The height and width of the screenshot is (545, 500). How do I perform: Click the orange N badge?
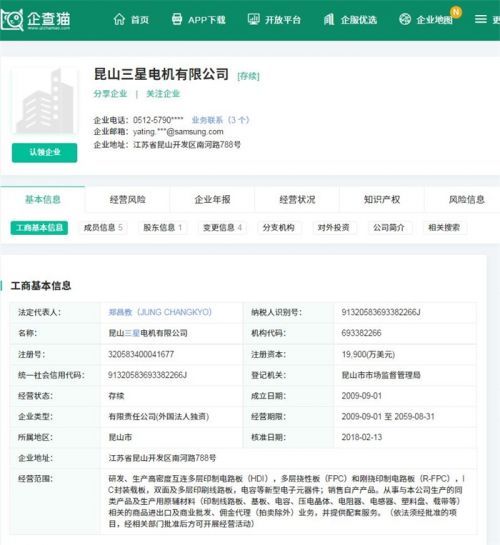click(456, 12)
